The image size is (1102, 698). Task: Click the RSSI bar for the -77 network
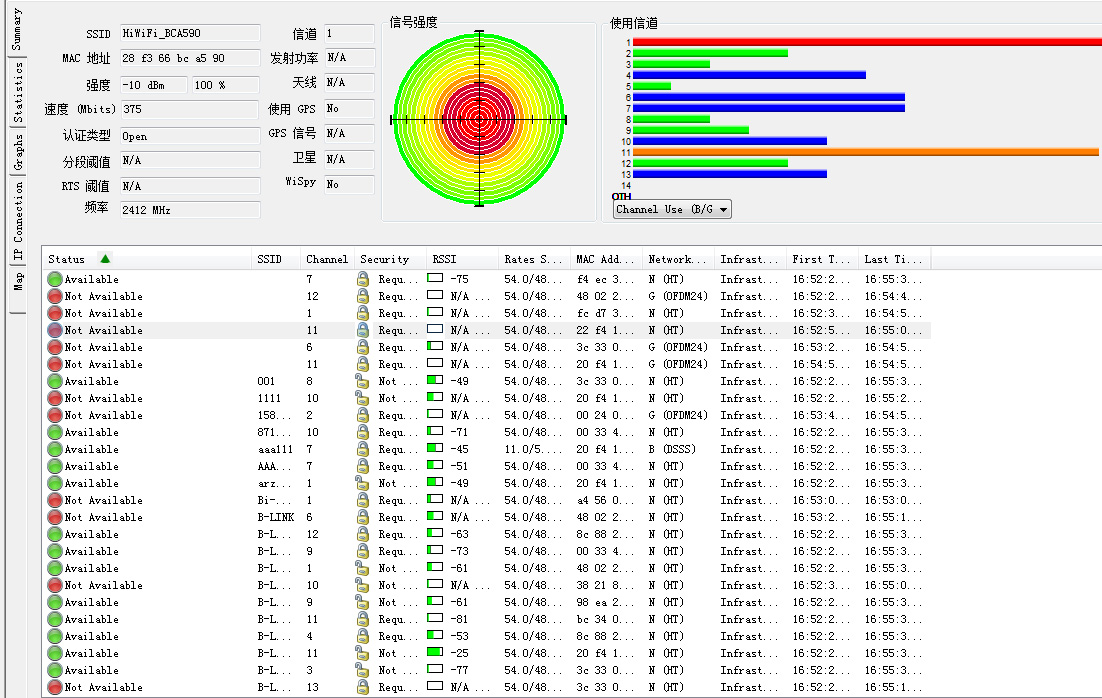tap(432, 670)
